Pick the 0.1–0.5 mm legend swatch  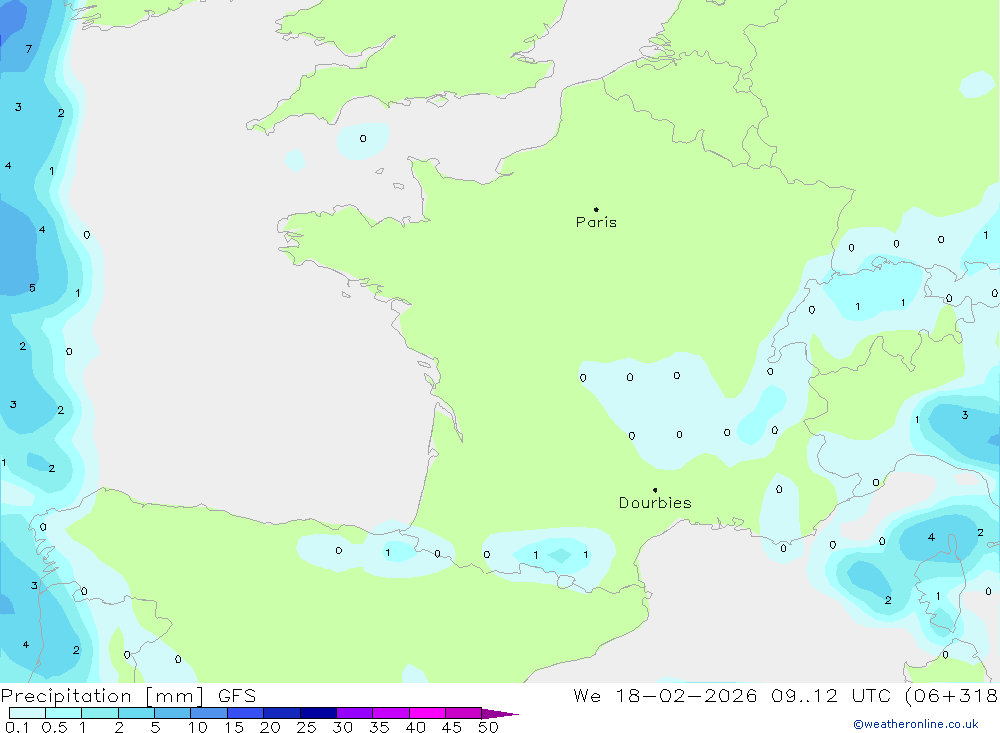click(x=27, y=713)
